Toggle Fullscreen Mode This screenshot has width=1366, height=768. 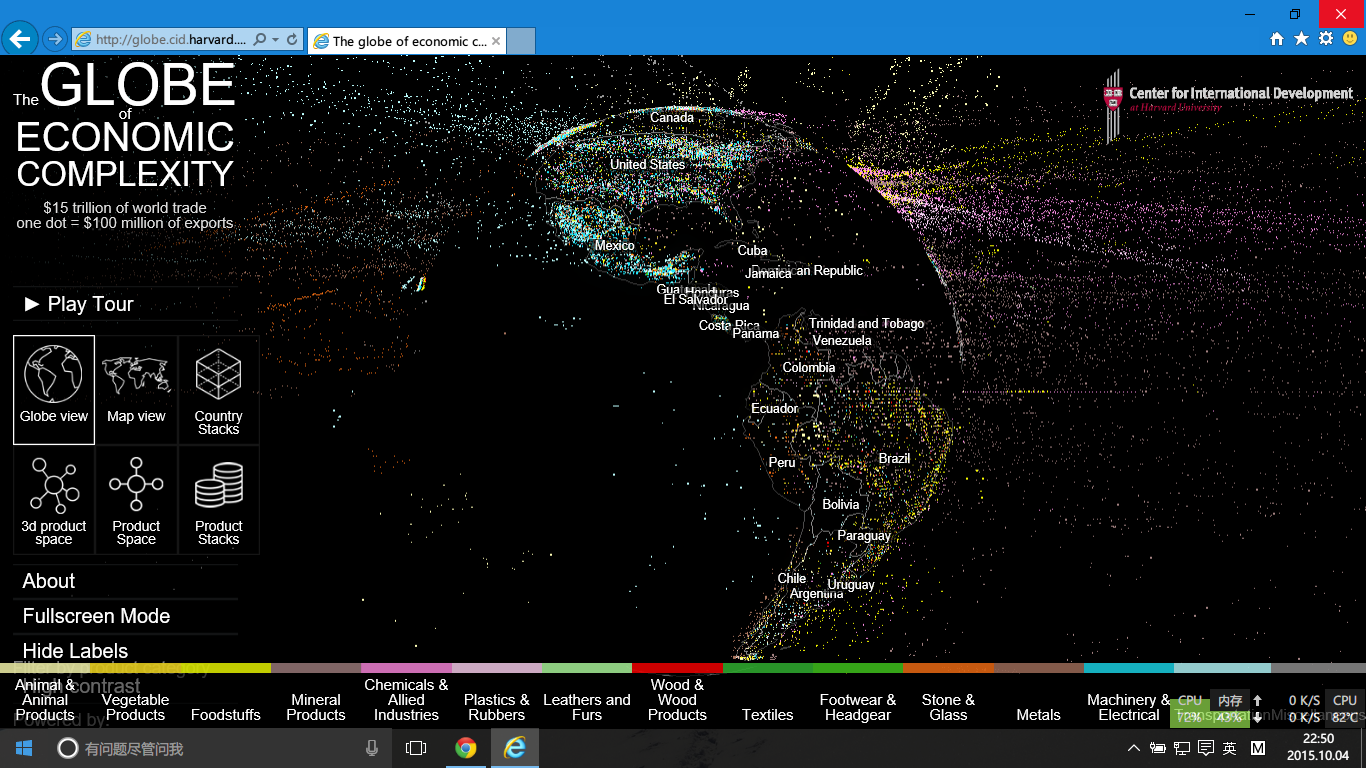96,616
